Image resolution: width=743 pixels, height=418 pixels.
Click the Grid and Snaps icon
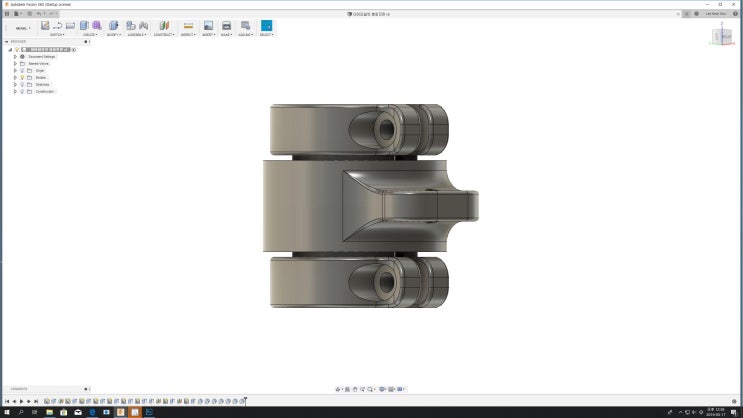pyautogui.click(x=391, y=389)
